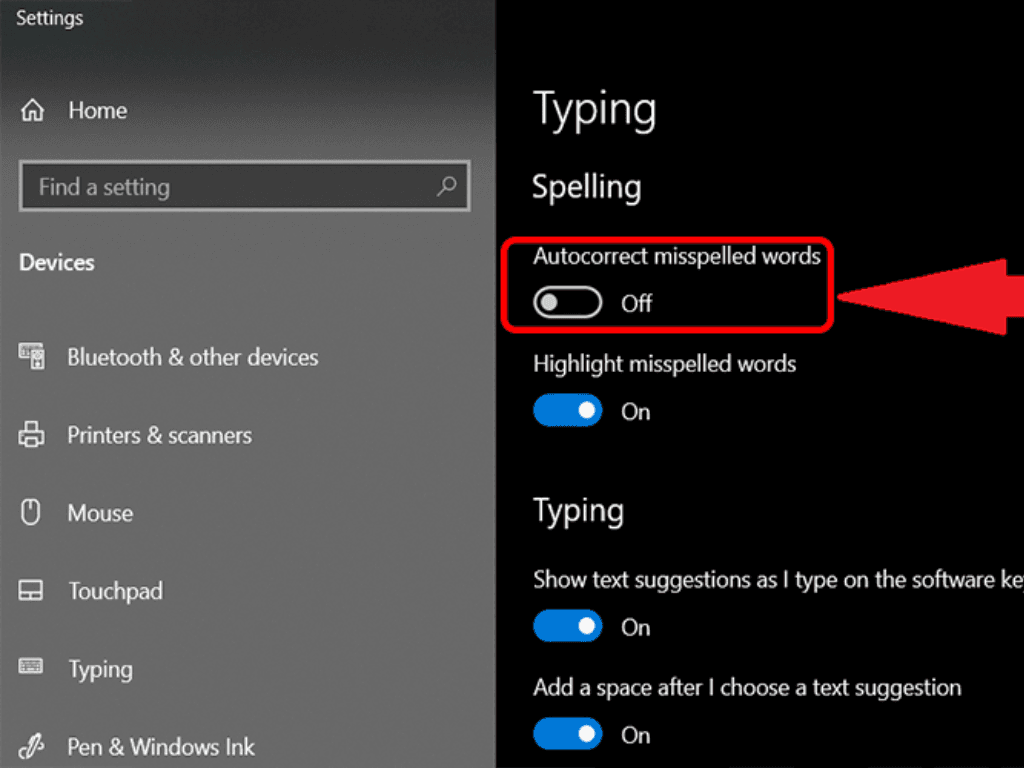Click the Printers & scanners printer icon
This screenshot has height=768, width=1024.
point(32,435)
